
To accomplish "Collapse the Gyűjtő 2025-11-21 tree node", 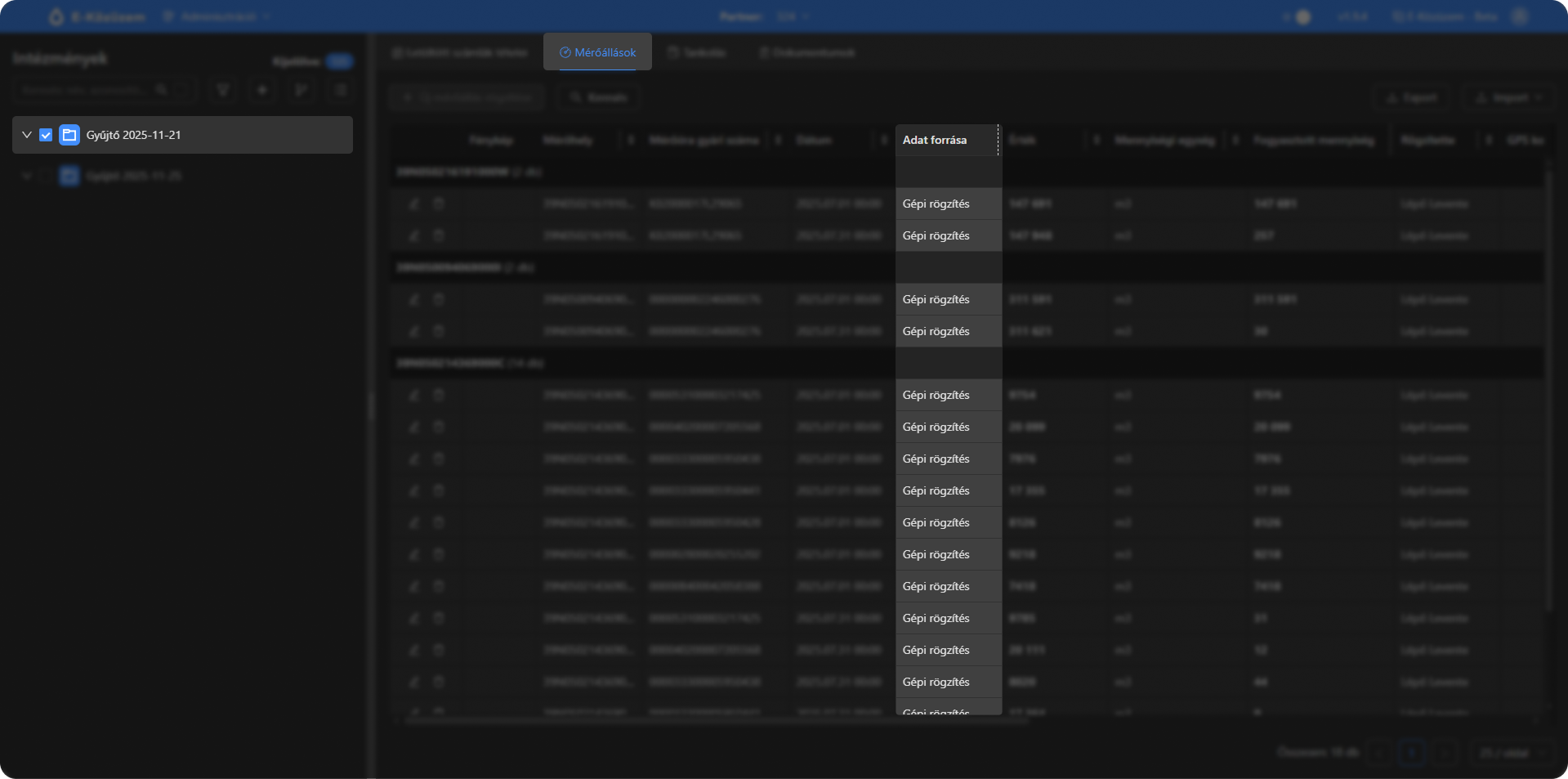I will point(27,135).
